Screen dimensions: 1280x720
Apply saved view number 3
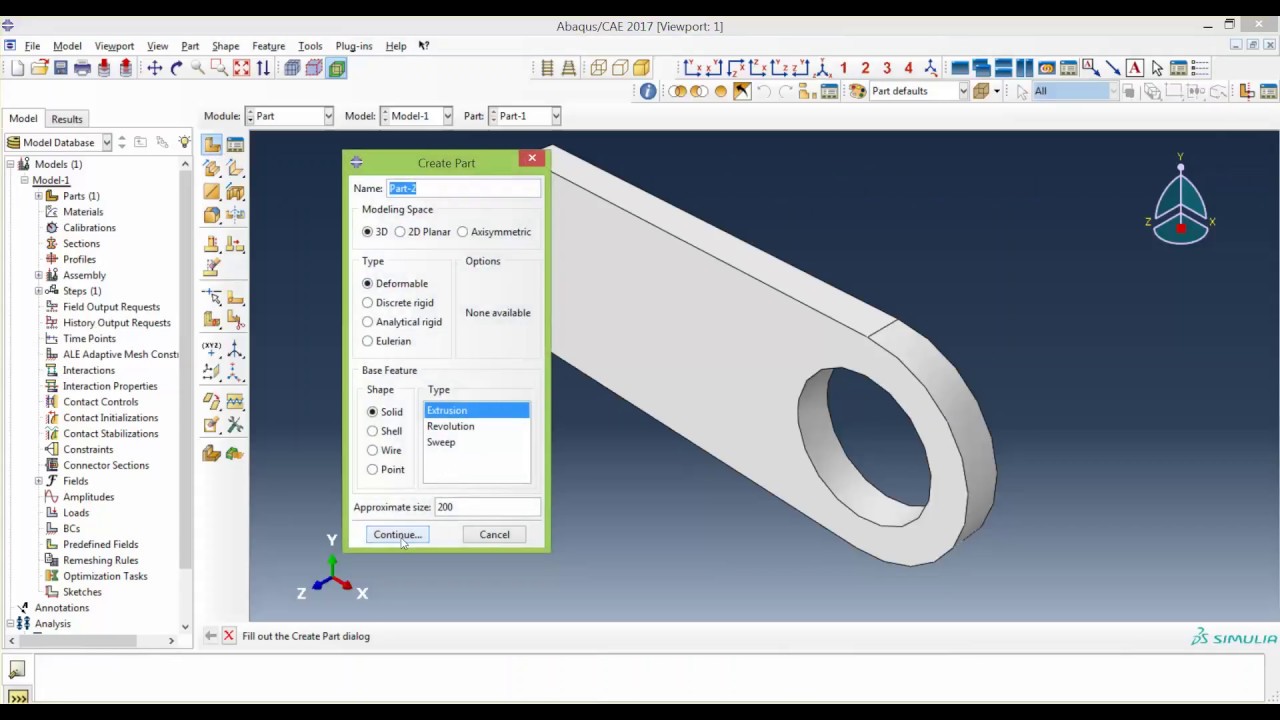coord(887,68)
